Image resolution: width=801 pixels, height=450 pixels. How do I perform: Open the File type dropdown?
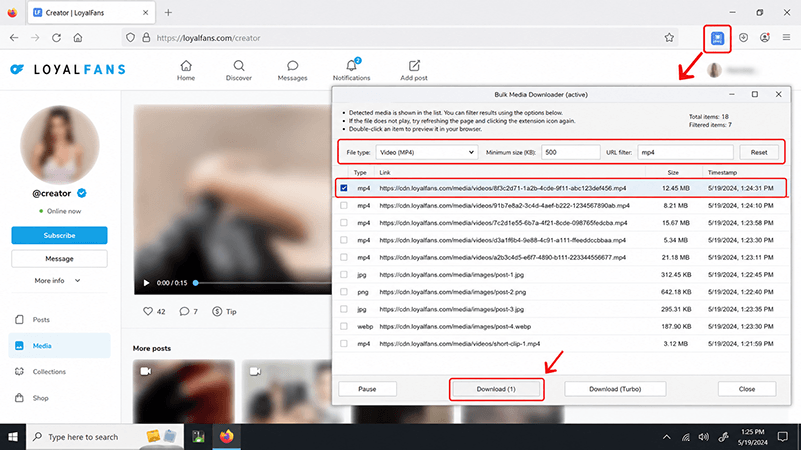coord(427,152)
